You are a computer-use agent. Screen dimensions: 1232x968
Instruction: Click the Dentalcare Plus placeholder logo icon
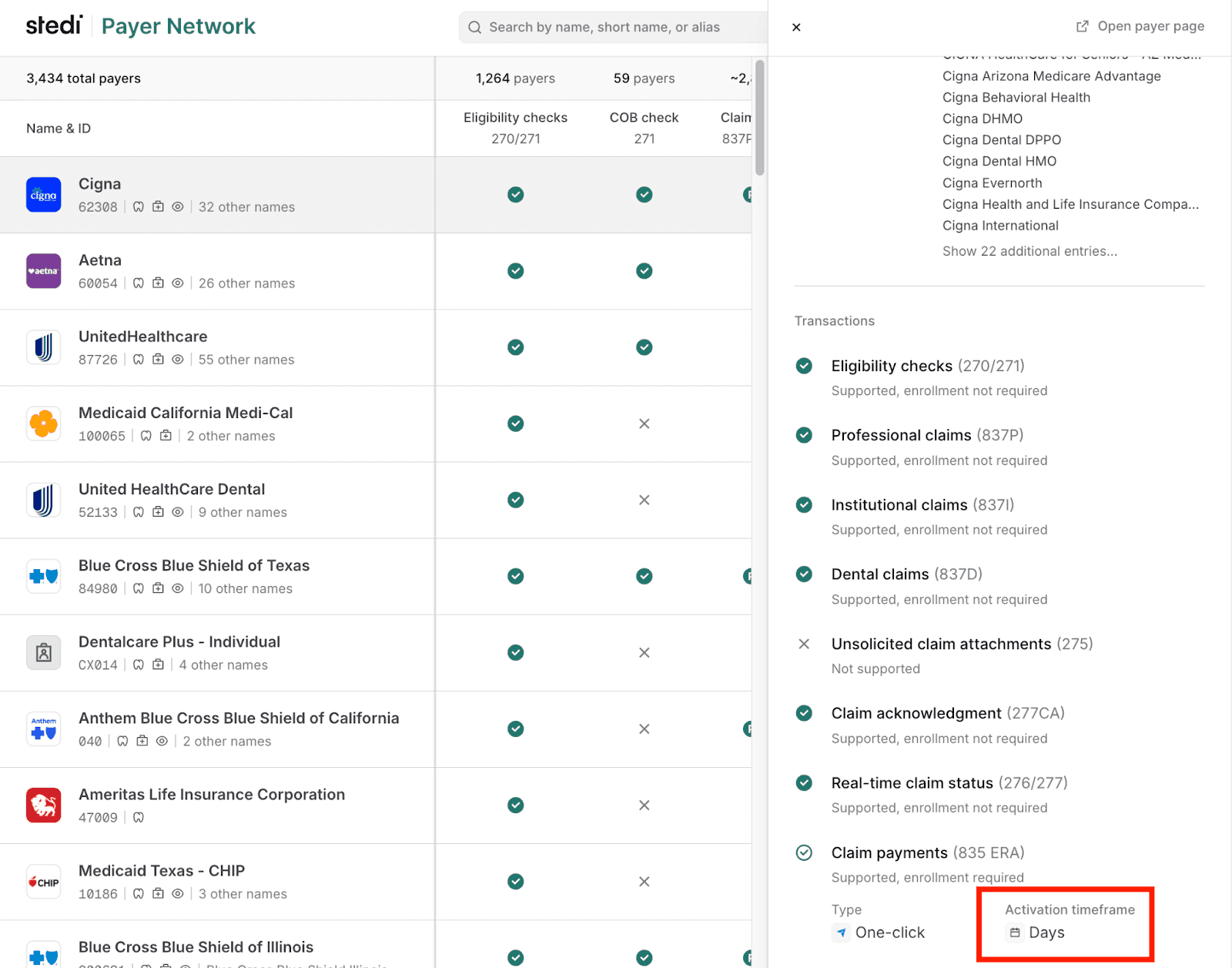pos(44,653)
